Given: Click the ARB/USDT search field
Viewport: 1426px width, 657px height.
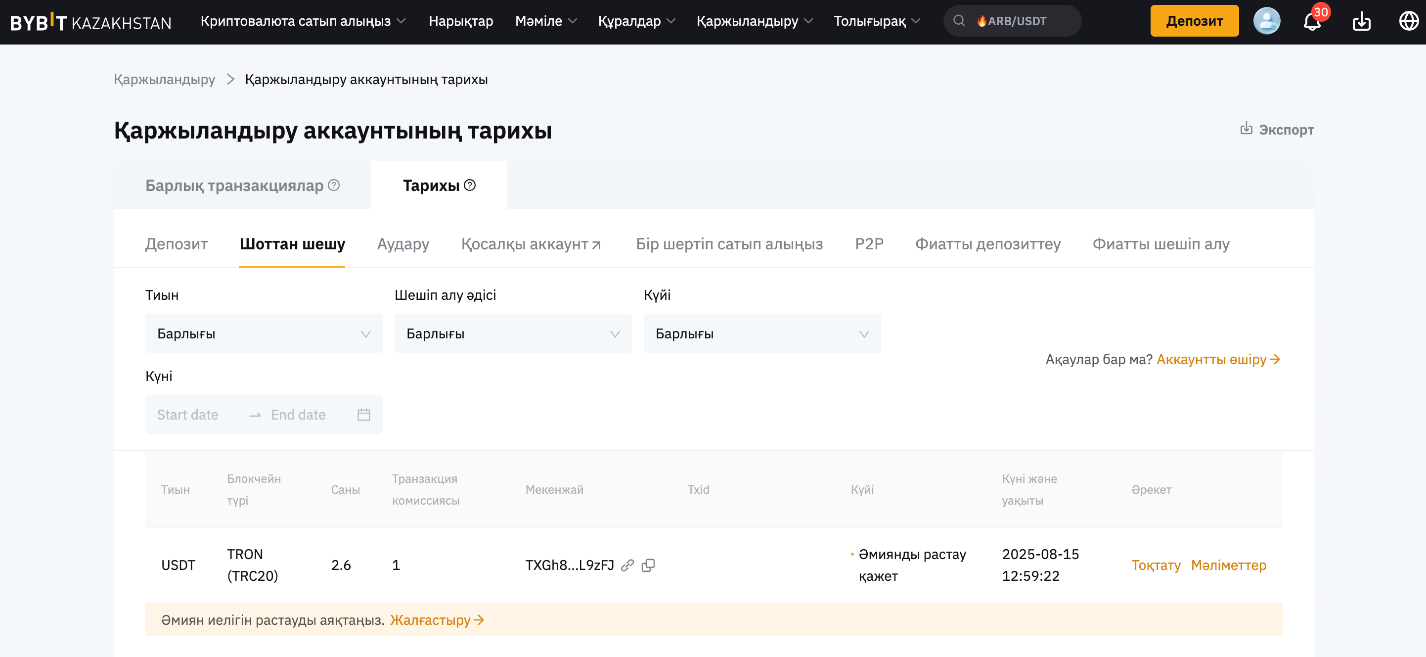Looking at the screenshot, I should click(x=1012, y=21).
